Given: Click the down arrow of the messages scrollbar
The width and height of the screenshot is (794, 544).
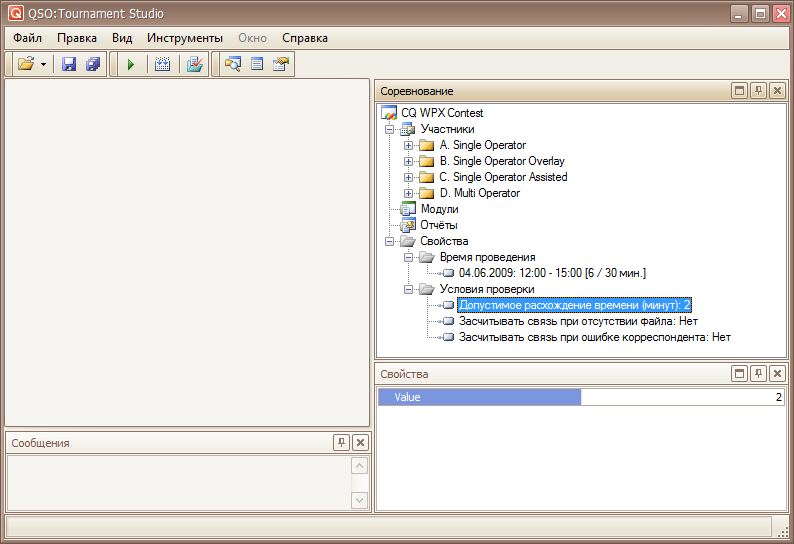Looking at the screenshot, I should [360, 499].
